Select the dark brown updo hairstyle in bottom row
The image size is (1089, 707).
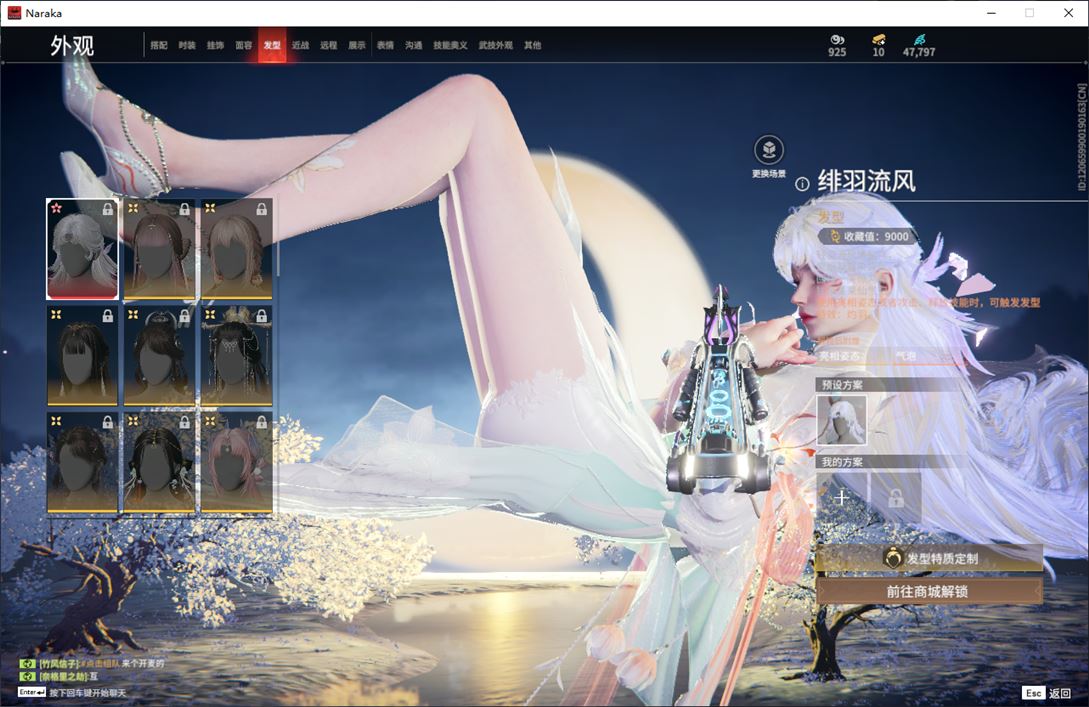(83, 463)
